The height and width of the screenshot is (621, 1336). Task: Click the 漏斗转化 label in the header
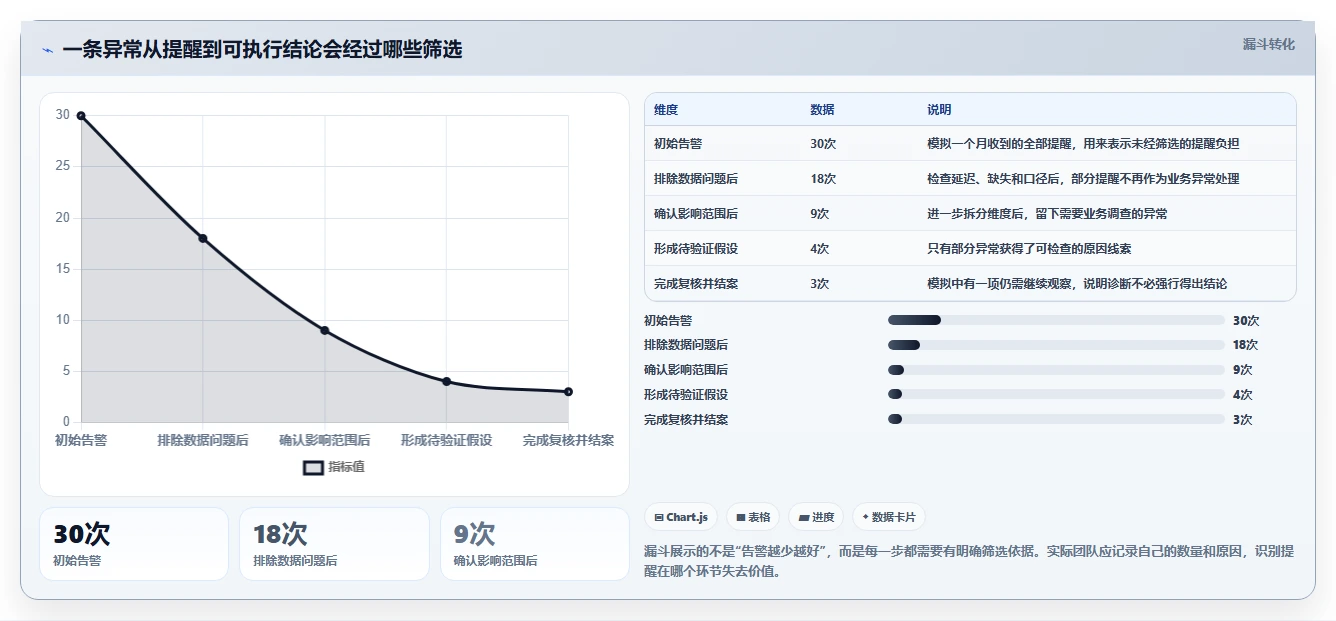pyautogui.click(x=1268, y=45)
